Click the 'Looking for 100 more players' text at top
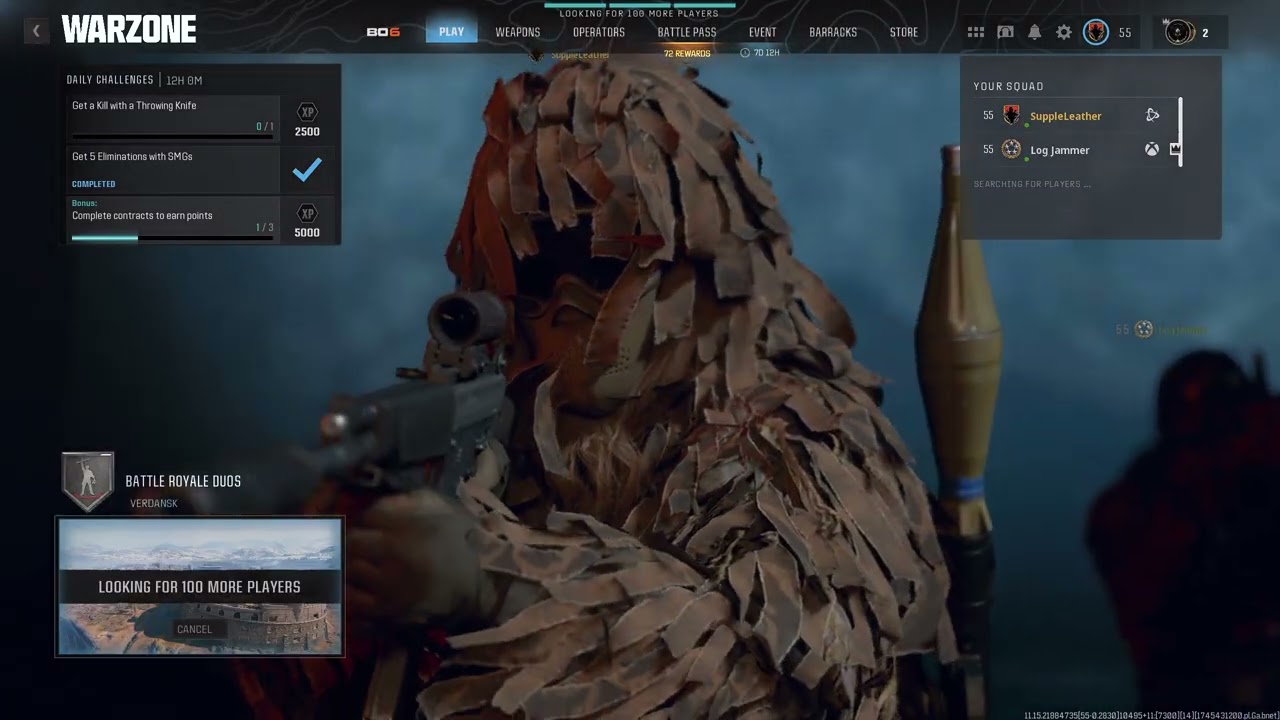1280x720 pixels. tap(639, 14)
